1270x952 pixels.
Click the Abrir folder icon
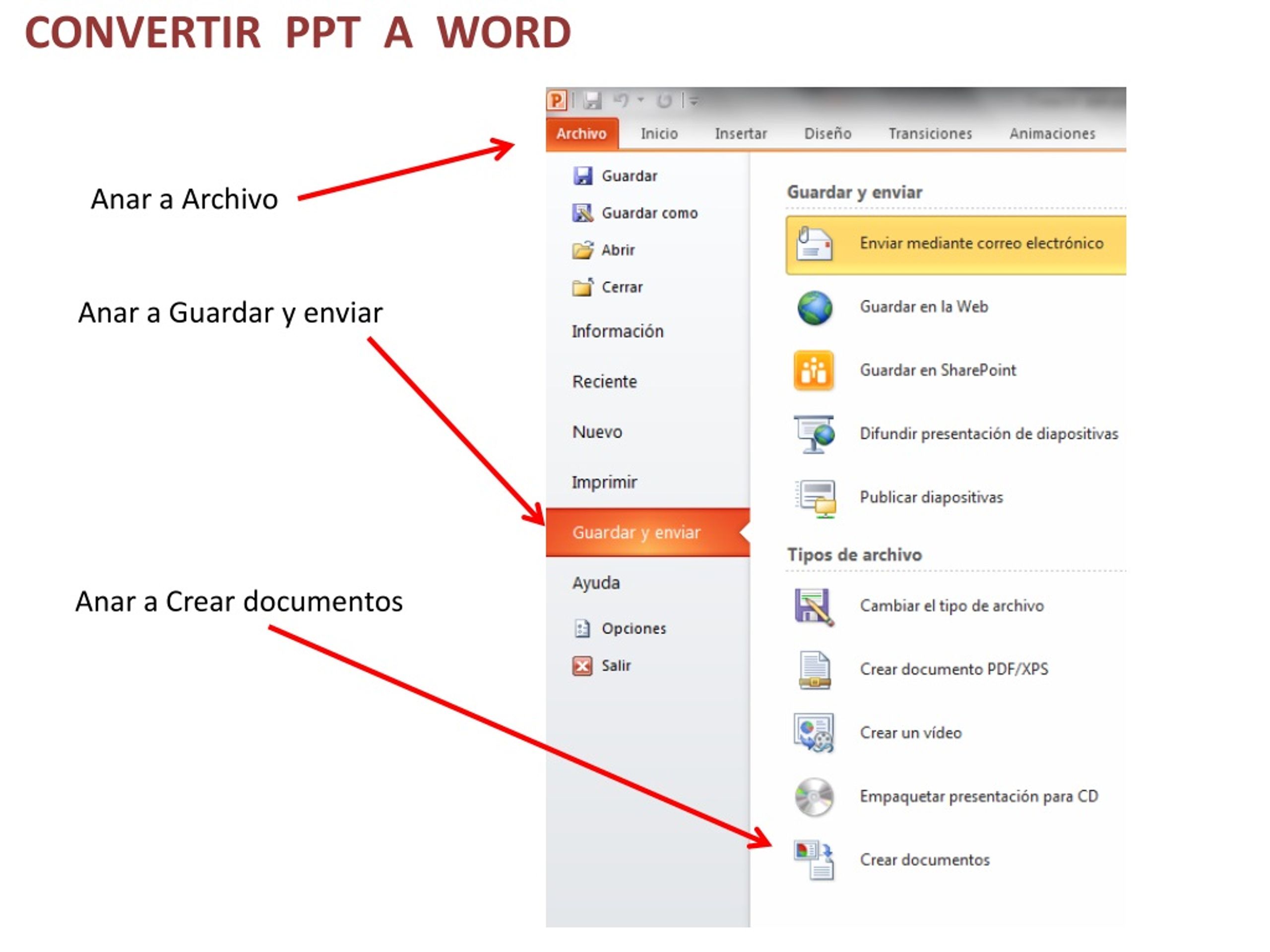click(x=582, y=250)
